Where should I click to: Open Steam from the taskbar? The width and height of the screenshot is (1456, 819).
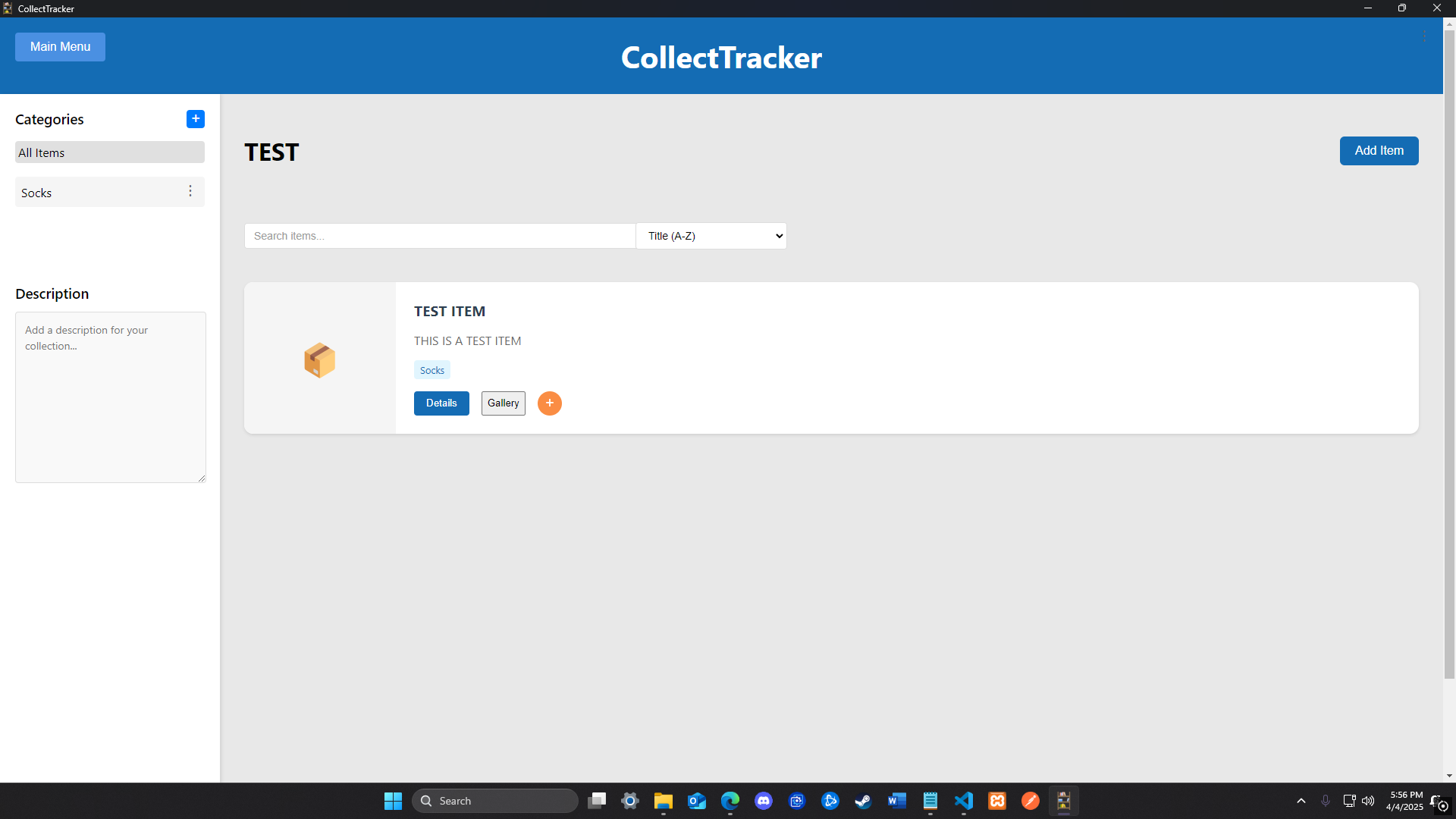(x=864, y=801)
